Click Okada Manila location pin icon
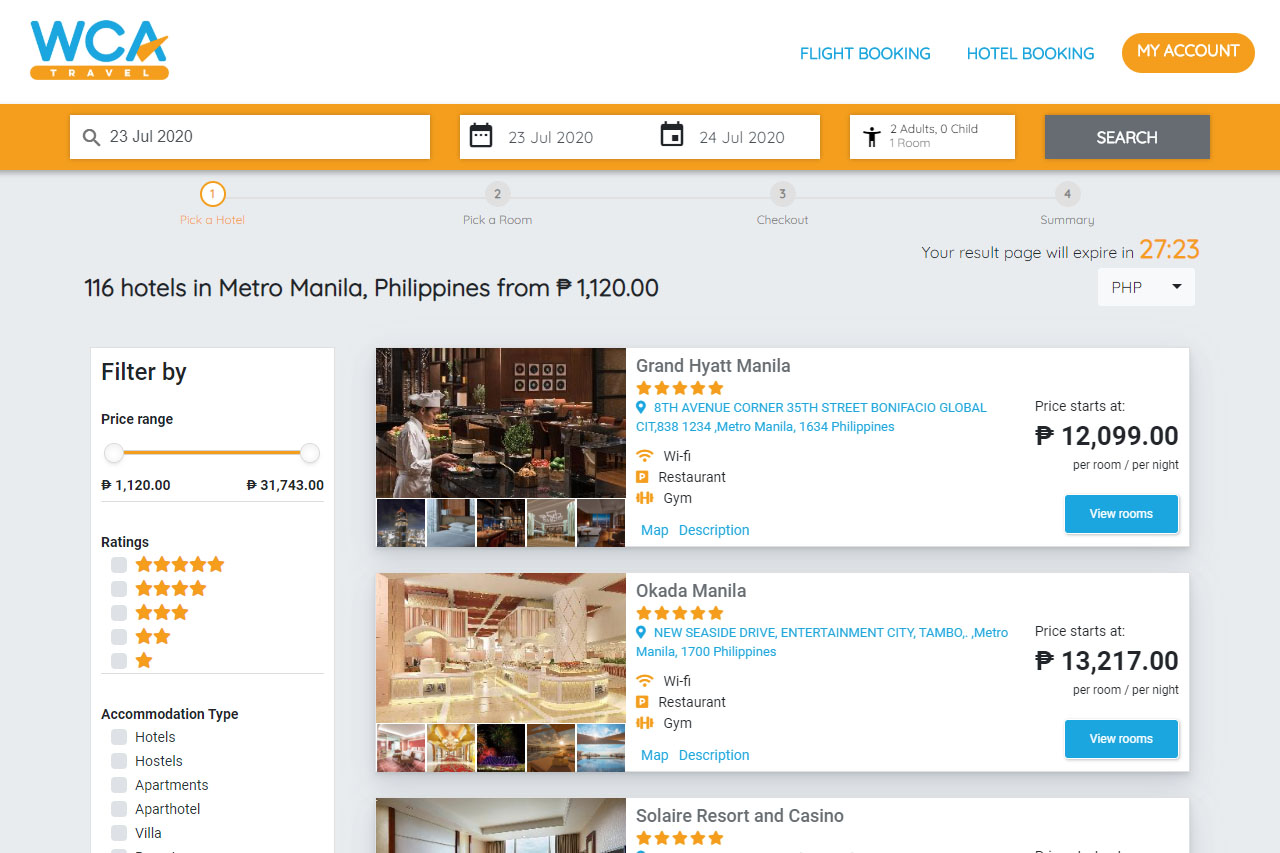 [642, 633]
